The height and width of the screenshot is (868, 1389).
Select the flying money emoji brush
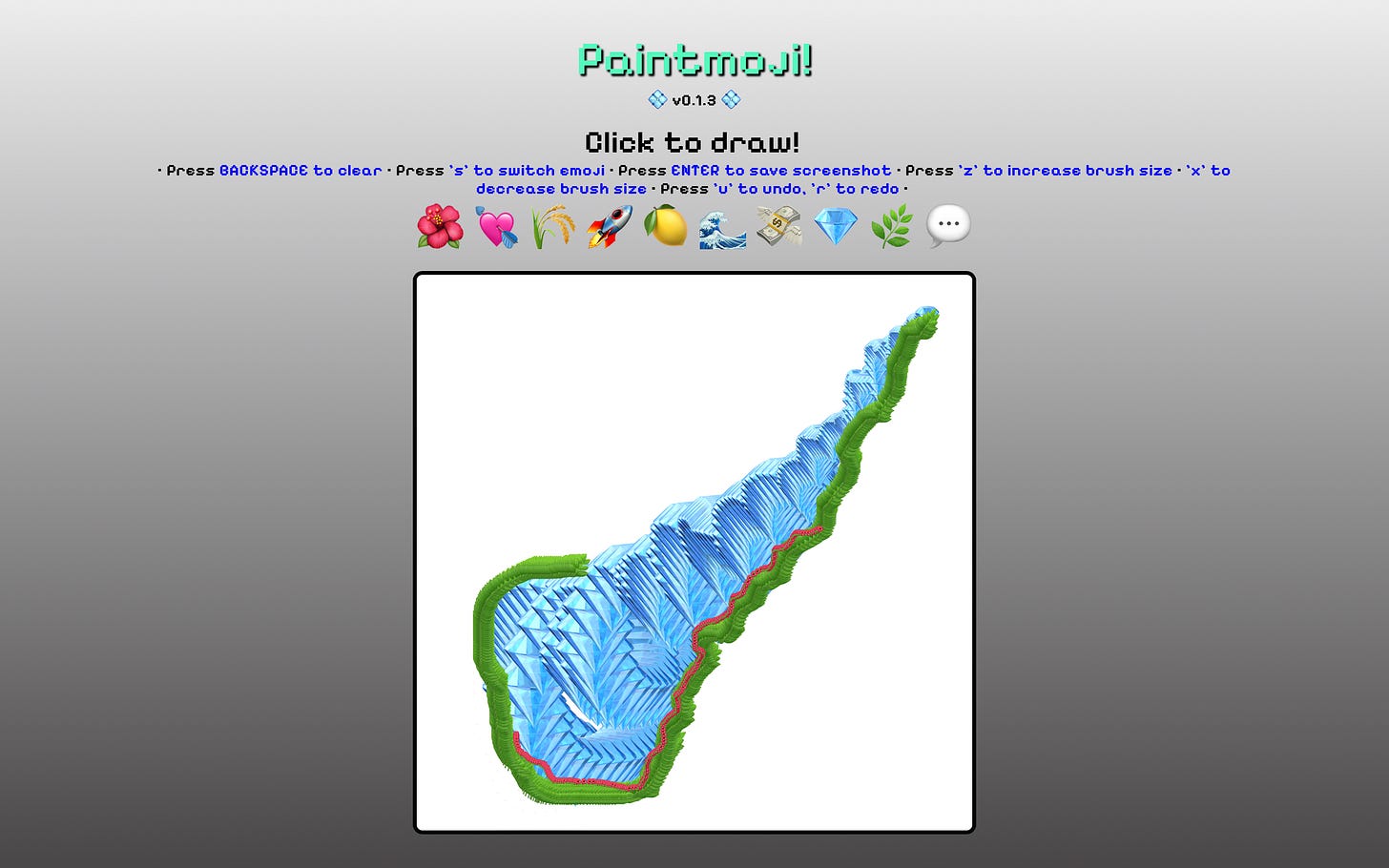pyautogui.click(x=779, y=227)
